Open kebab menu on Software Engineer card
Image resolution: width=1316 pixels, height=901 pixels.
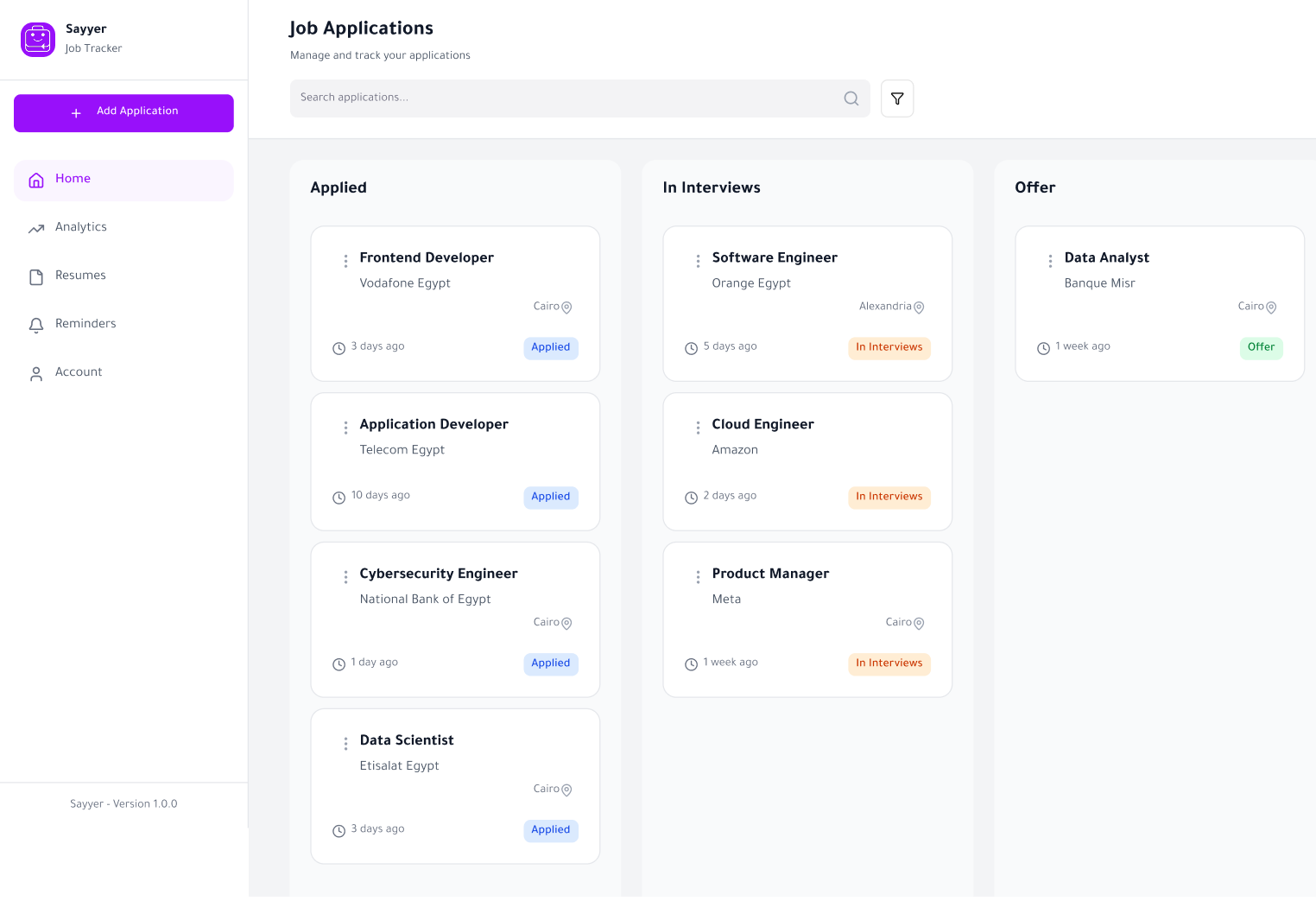(x=698, y=260)
